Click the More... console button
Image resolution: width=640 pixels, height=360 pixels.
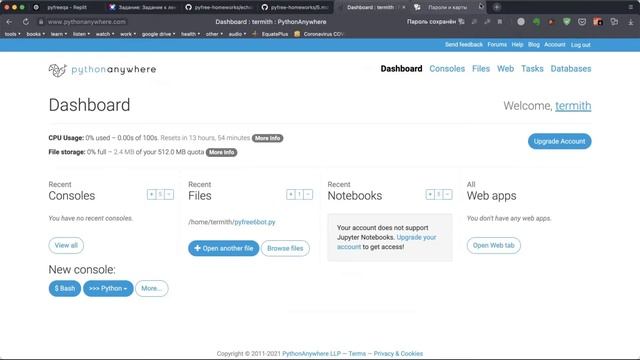[151, 289]
